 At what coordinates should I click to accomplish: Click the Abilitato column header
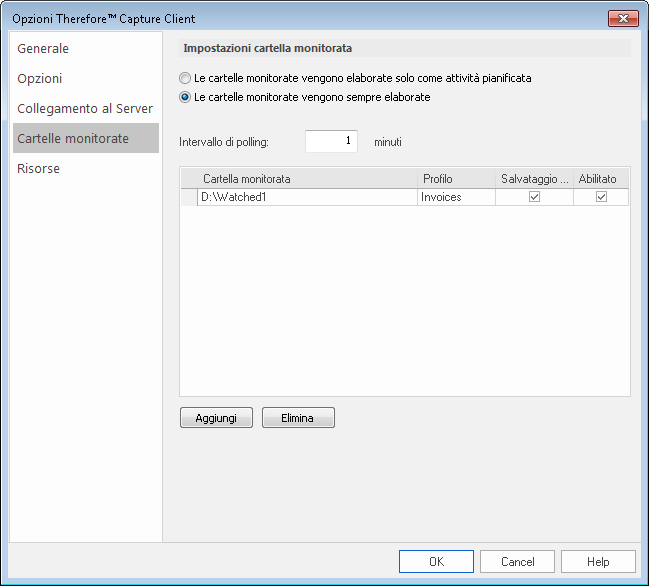click(x=601, y=179)
